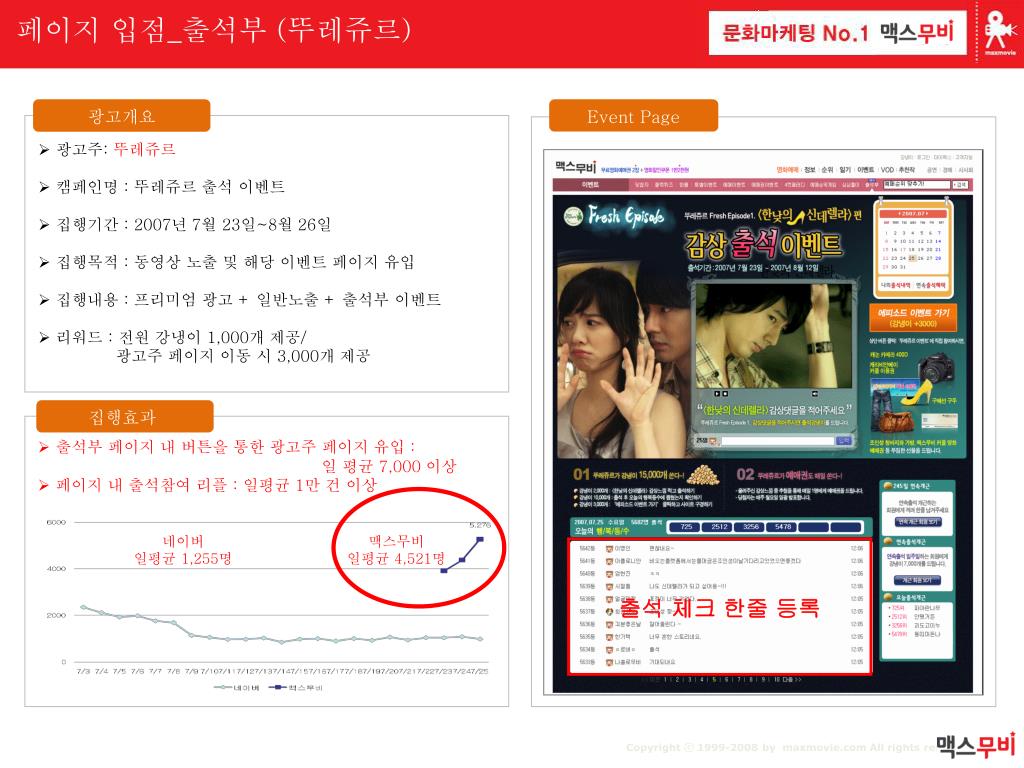The width and height of the screenshot is (1024, 768).
Task: Click the 맥스무비 legend entry below chart
Action: pyautogui.click(x=296, y=688)
